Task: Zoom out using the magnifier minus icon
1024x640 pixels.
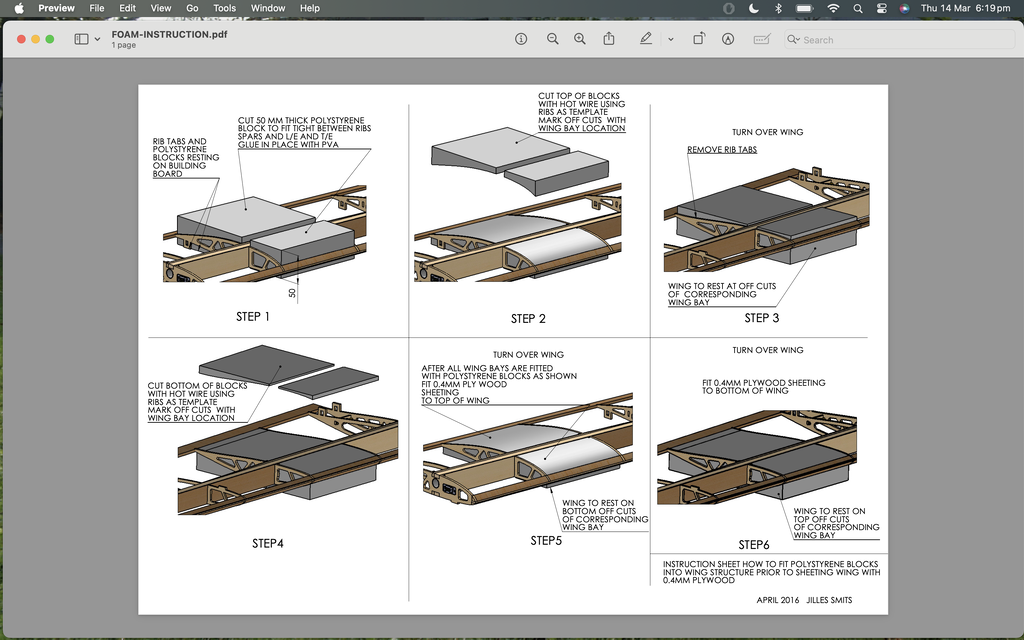Action: (552, 39)
